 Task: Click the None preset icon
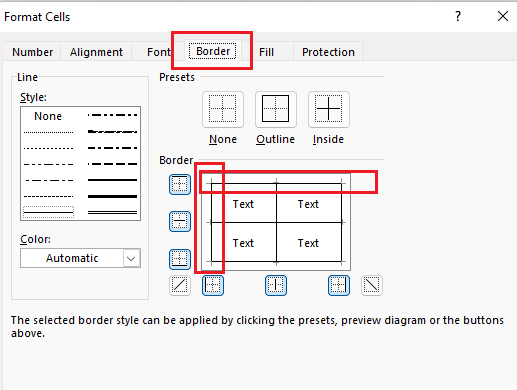[223, 109]
